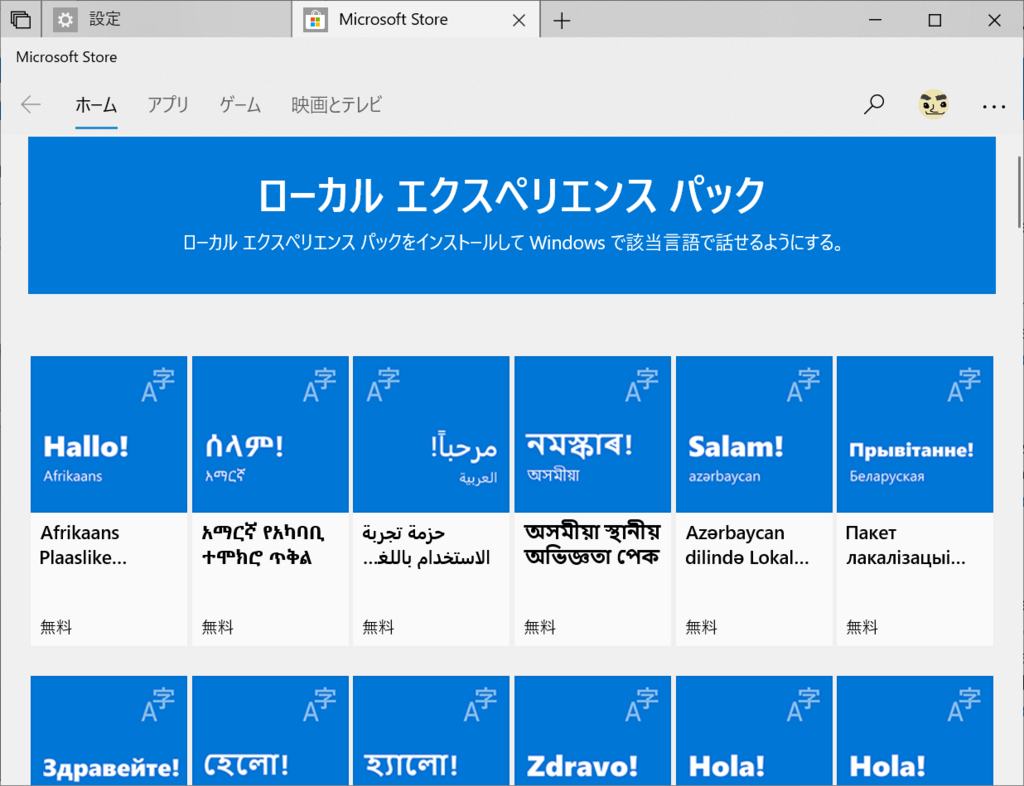Image resolution: width=1024 pixels, height=786 pixels.
Task: Click the አማርኛ የአካባቢ ተሞክሮ ጥቅል title
Action: pyautogui.click(x=263, y=545)
